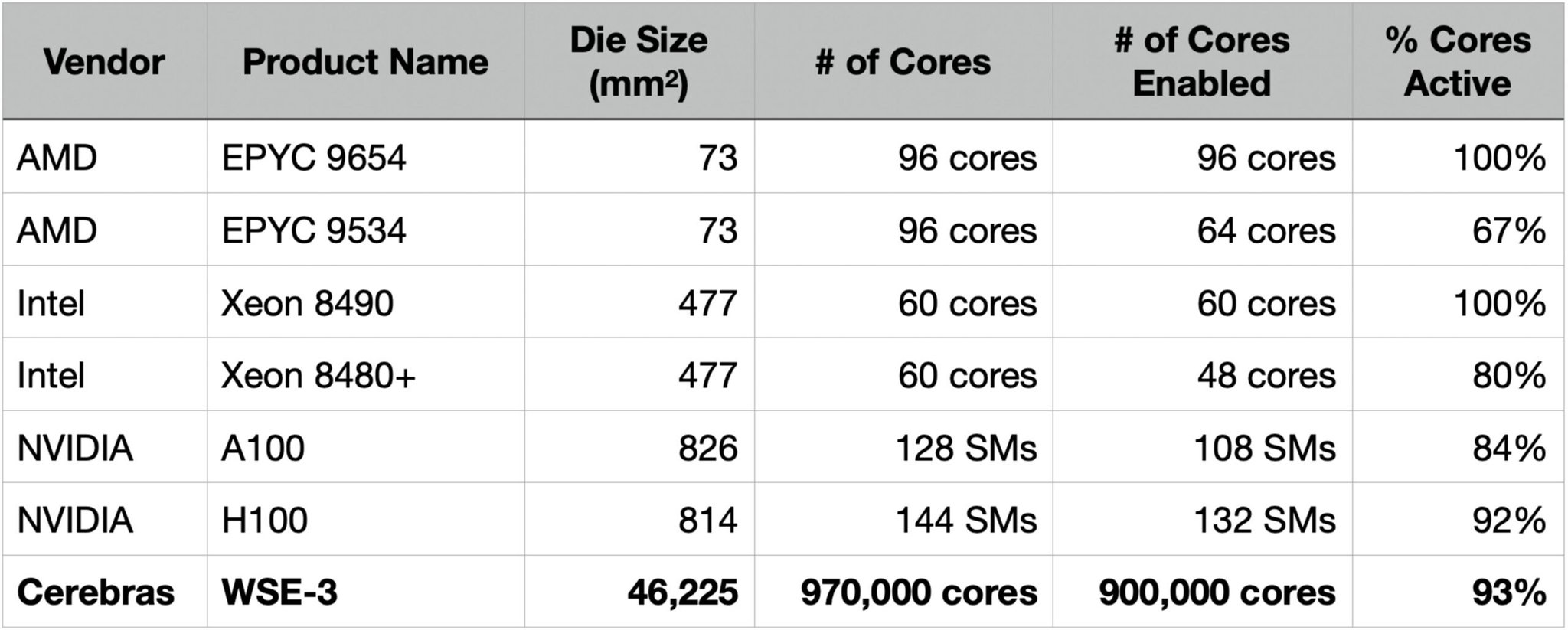Click the EPYC 9654 product cell
The height and width of the screenshot is (630, 1568).
click(365, 157)
